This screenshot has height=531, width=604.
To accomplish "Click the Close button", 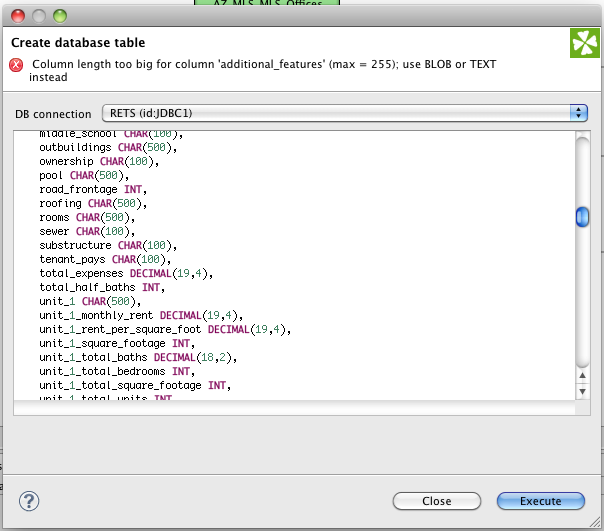I will click(x=437, y=501).
